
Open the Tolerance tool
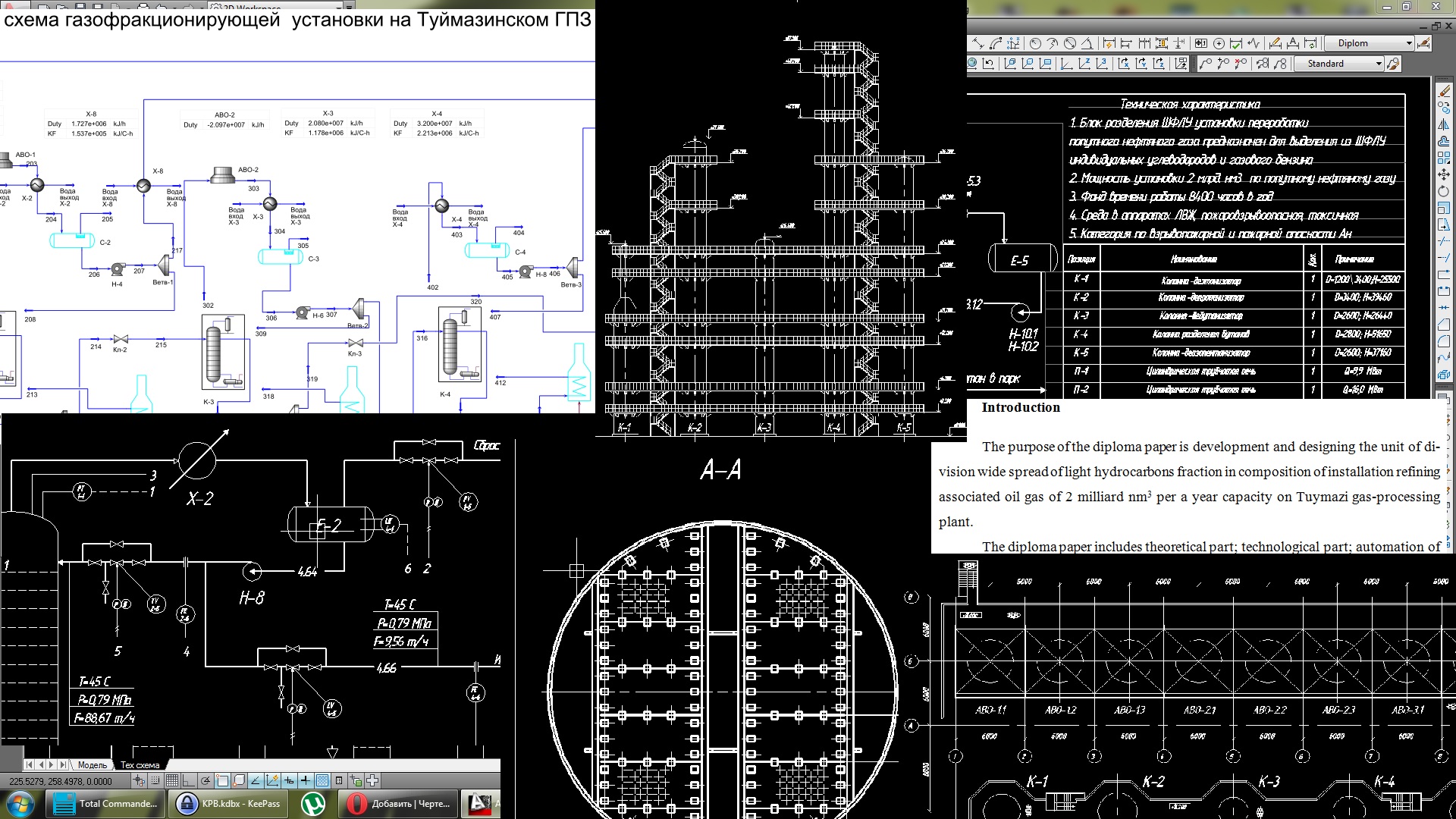pos(1200,43)
